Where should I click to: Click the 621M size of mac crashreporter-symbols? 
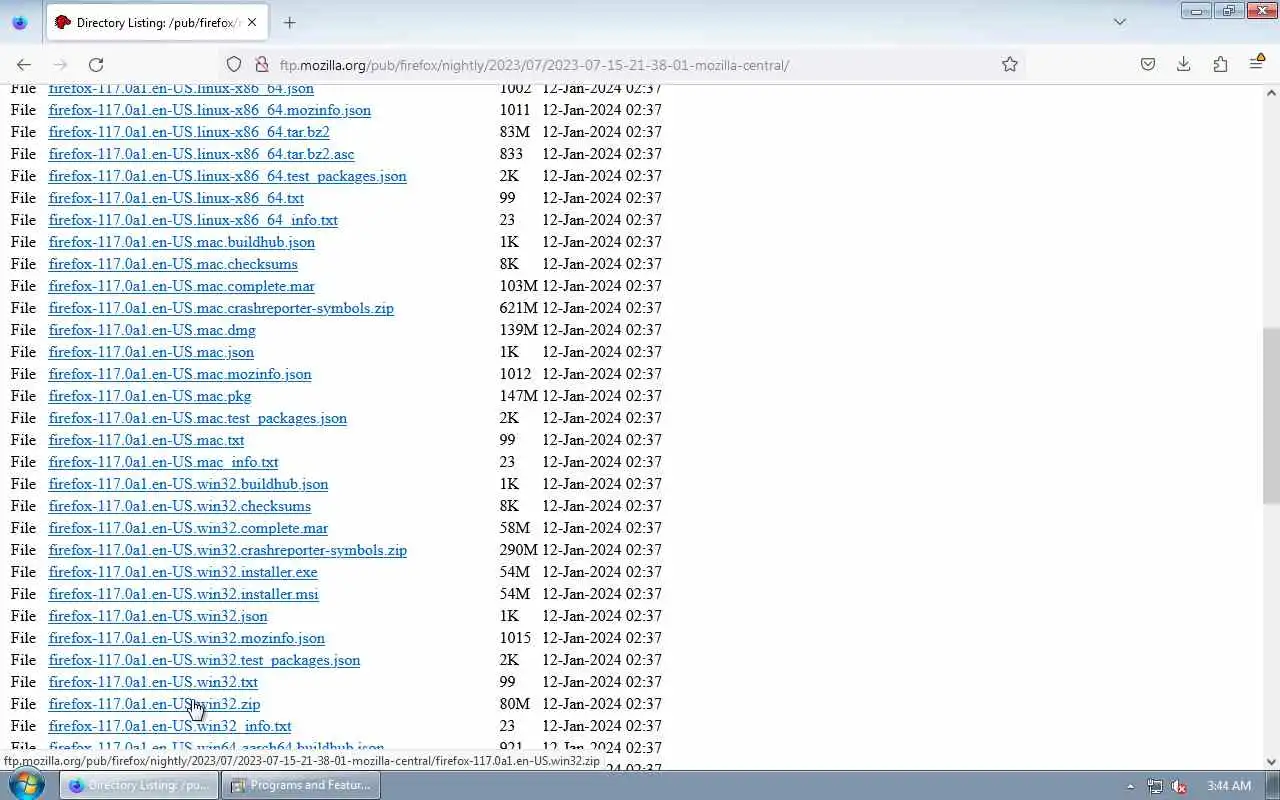pos(519,308)
